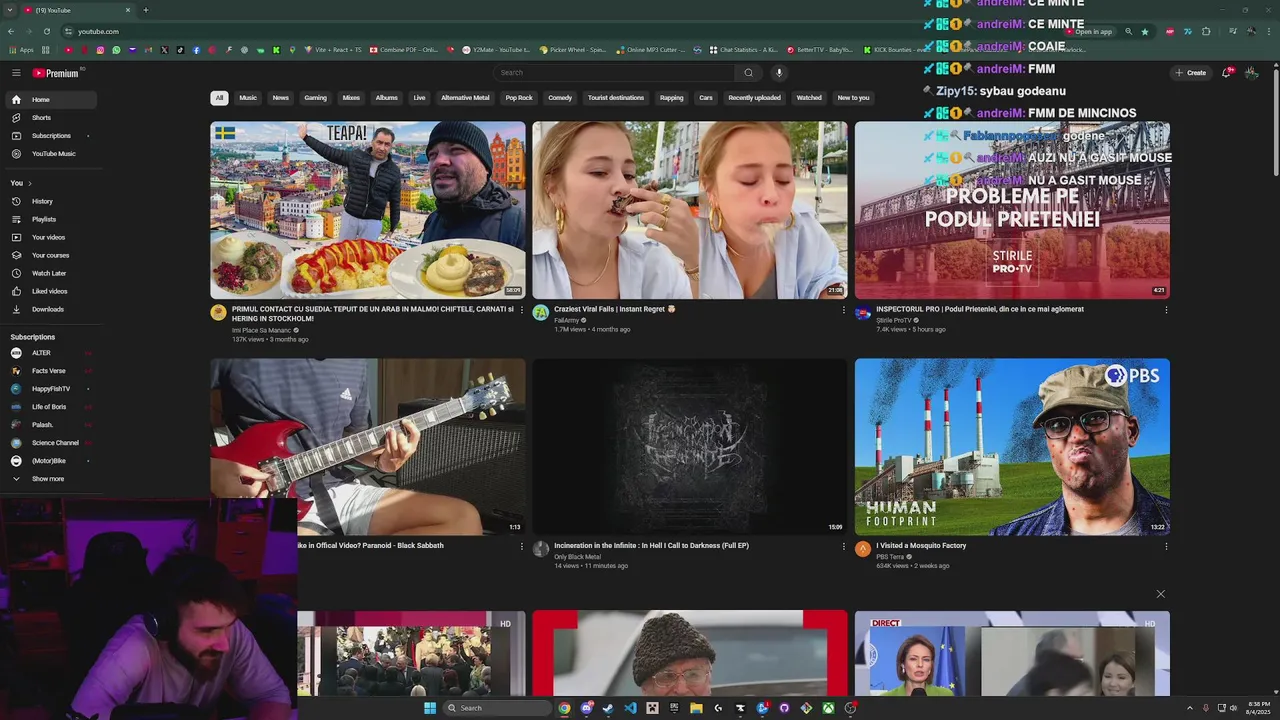The image size is (1280, 720).
Task: Bookmark this page with the star
Action: (x=1145, y=31)
